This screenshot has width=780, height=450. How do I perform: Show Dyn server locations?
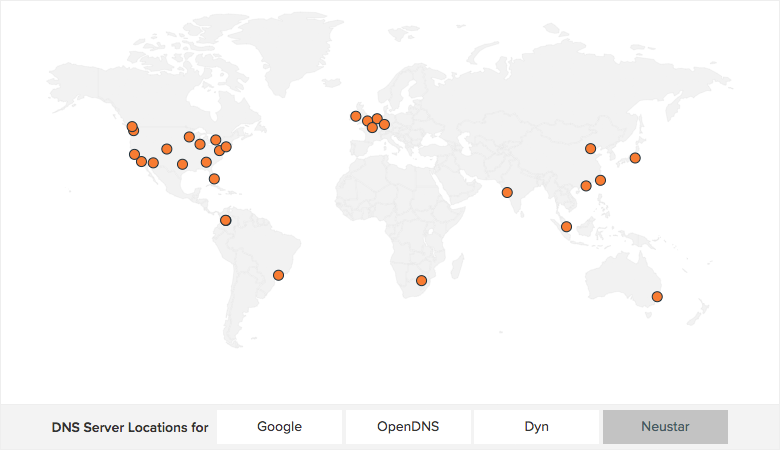(x=536, y=427)
